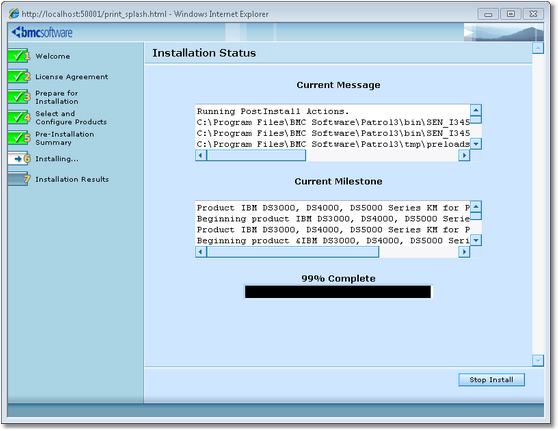Click horizontal scrollbar thumb in Current Message box

[256, 155]
